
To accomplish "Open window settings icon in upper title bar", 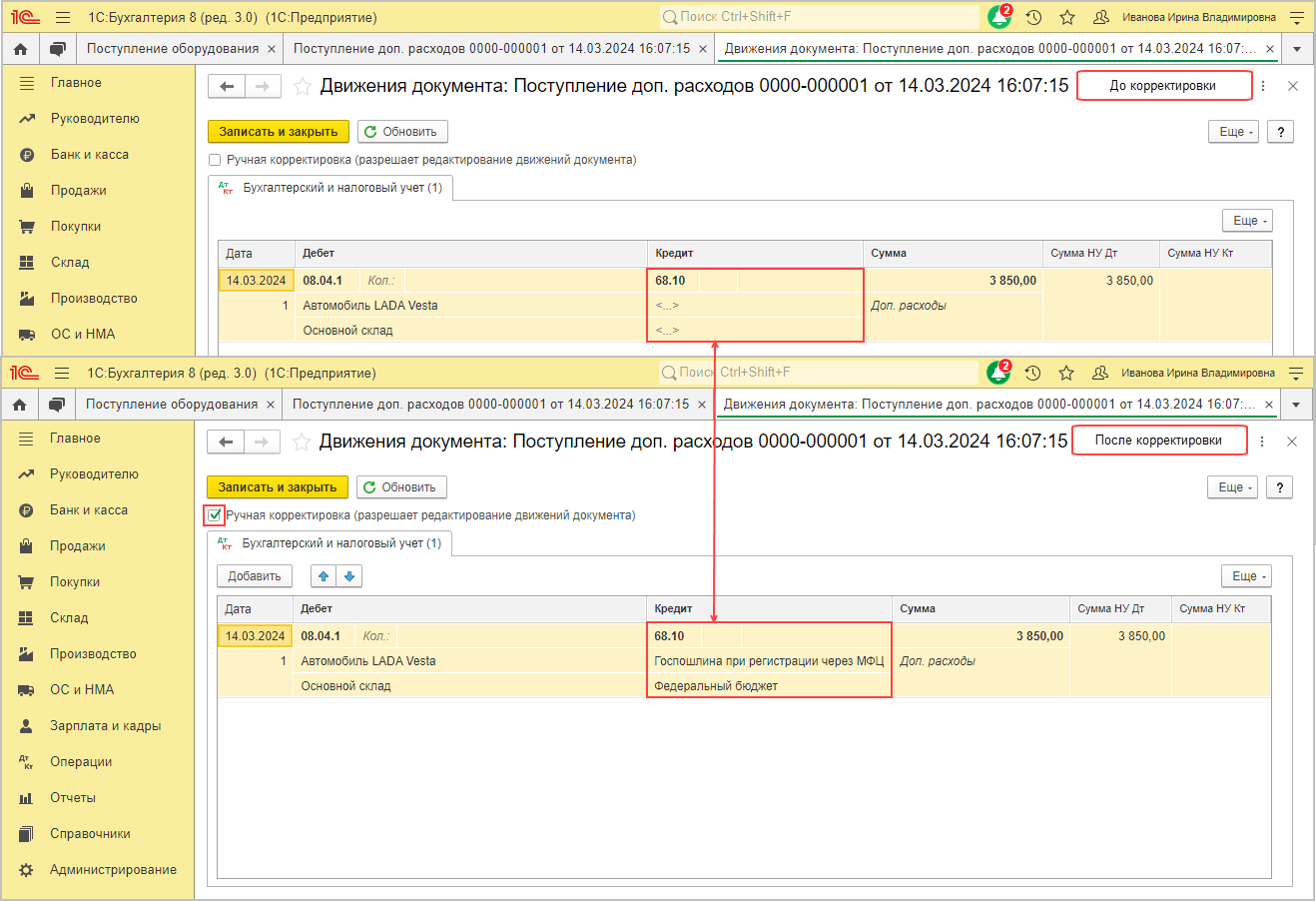I will pyautogui.click(x=1297, y=18).
